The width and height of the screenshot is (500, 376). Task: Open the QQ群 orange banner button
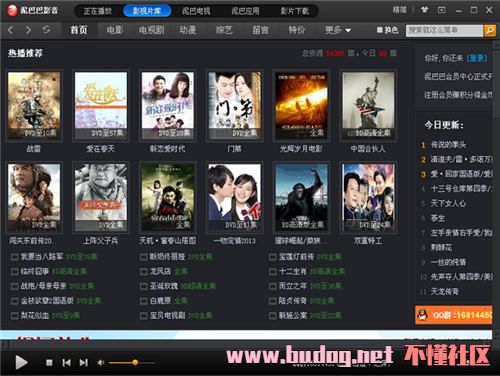point(454,315)
